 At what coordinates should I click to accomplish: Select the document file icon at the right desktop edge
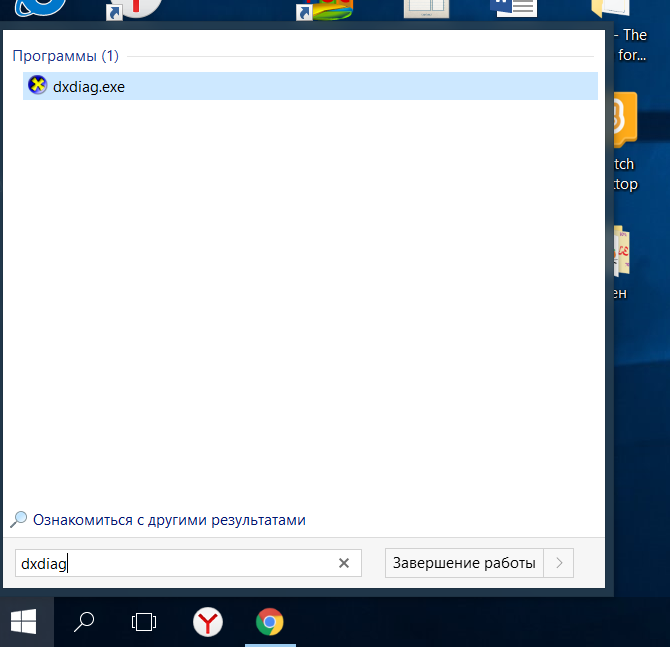pyautogui.click(x=621, y=250)
